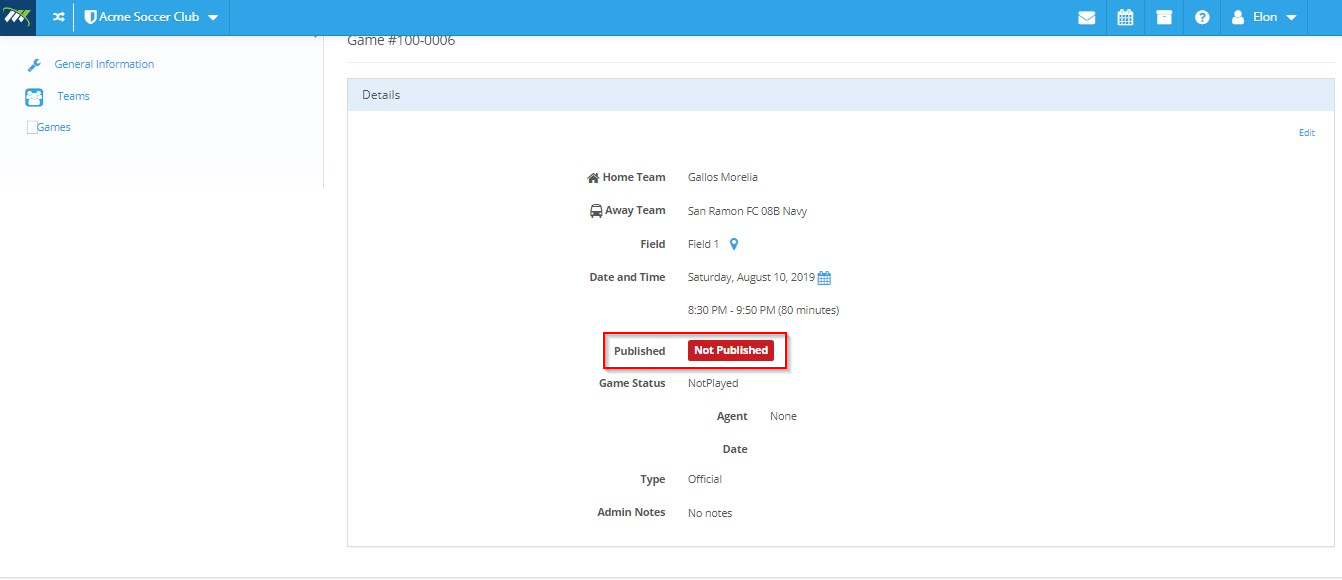Select the Field 1 value

pos(703,244)
